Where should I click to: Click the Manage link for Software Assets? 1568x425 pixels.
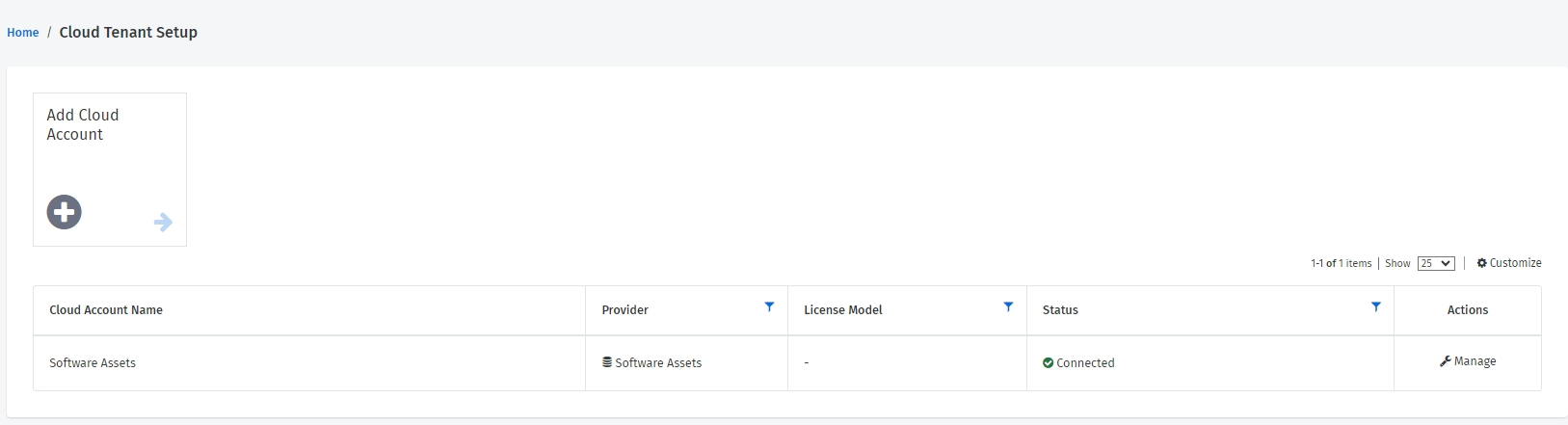coord(1475,361)
